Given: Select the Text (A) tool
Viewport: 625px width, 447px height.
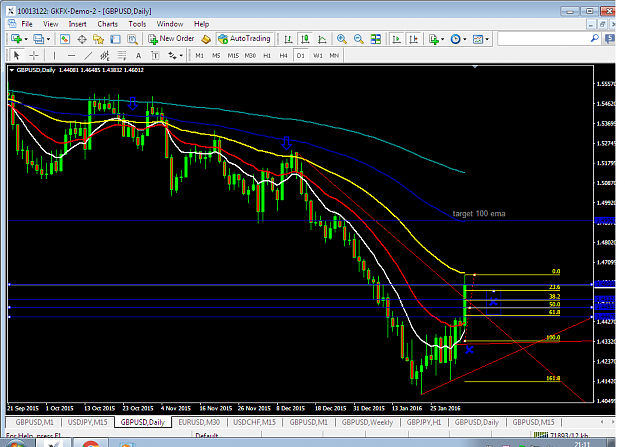Looking at the screenshot, I should pyautogui.click(x=138, y=55).
